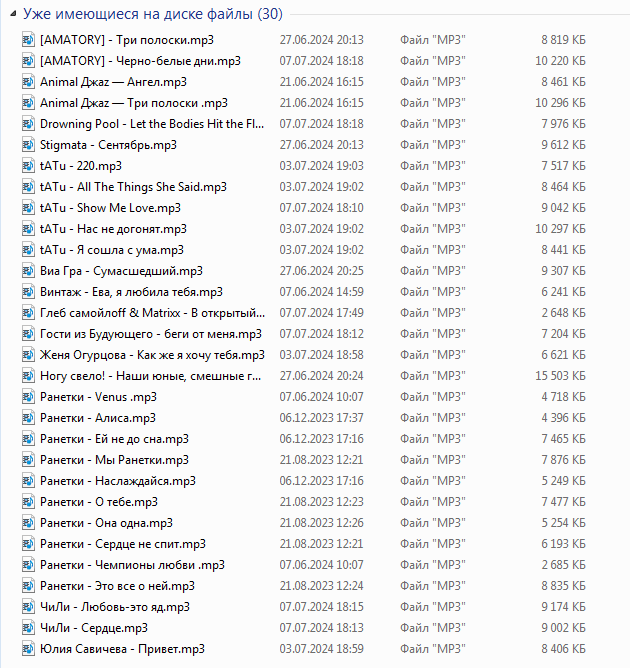The image size is (630, 668).
Task: Select file 'tATu - Я сошла с ума.mp3'
Action: 112,250
